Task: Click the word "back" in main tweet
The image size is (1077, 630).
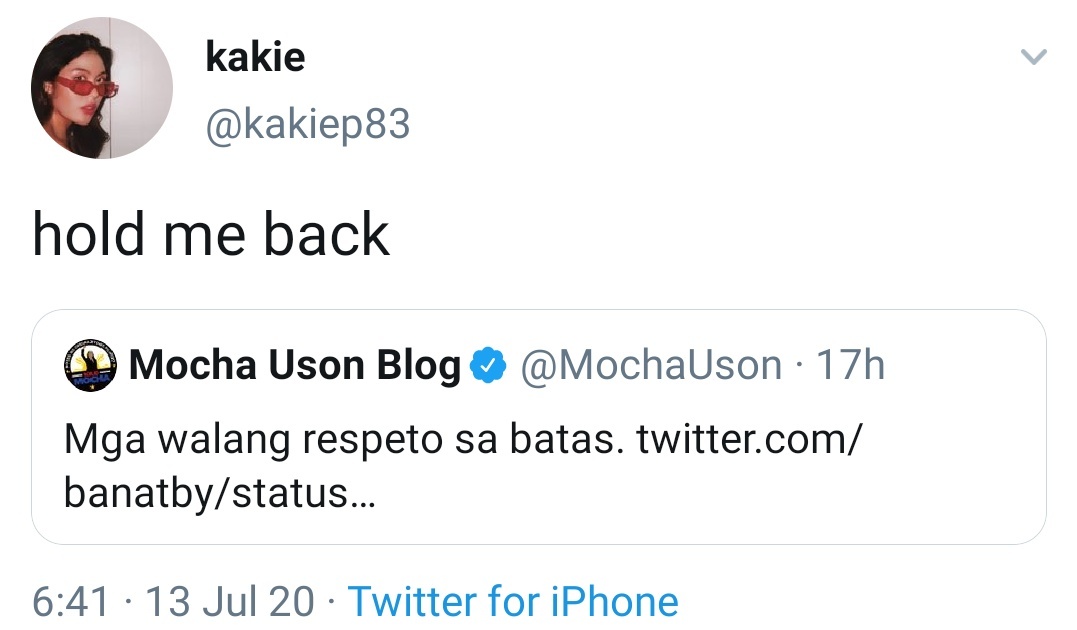Action: [326, 235]
